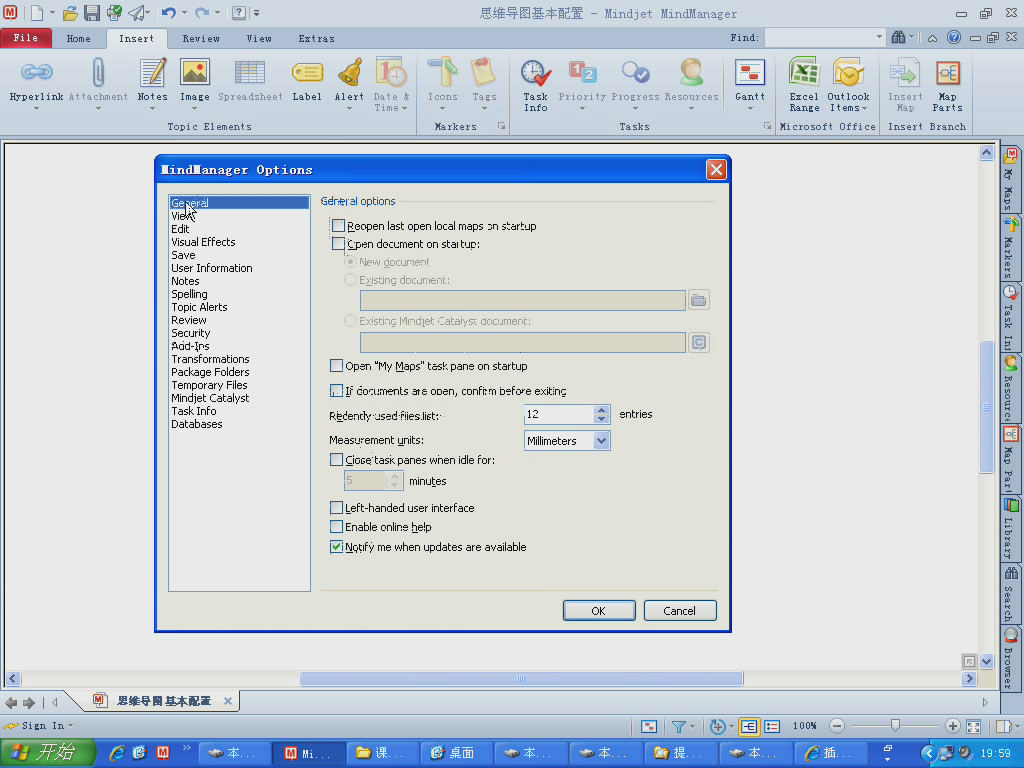Toggle Open My Maps task pane on startup
Screen dimensions: 1024x768
point(336,366)
